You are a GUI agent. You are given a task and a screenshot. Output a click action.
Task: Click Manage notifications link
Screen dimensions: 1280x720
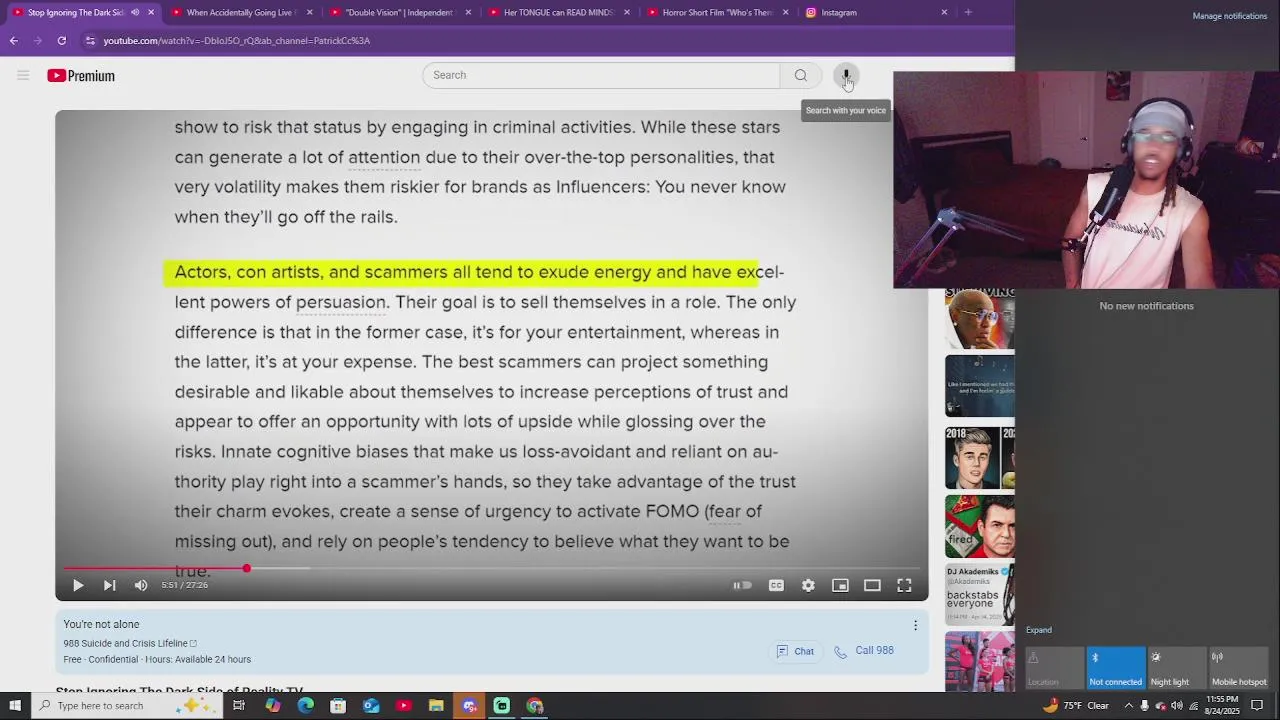click(1229, 16)
